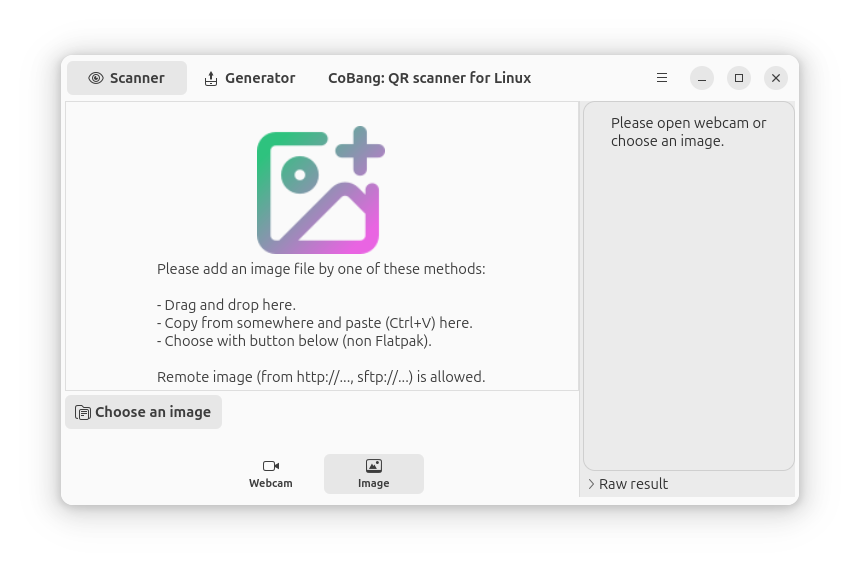Click the large add-image placeholder icon

pos(320,190)
